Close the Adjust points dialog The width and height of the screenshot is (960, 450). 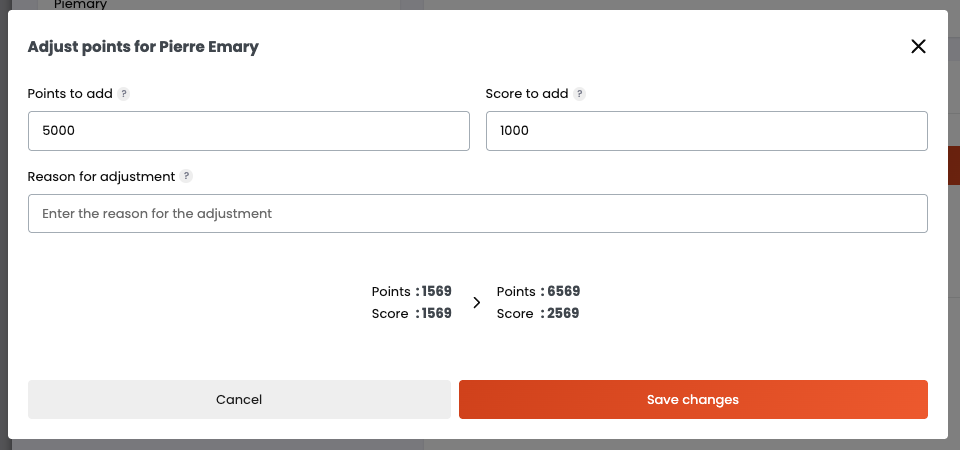918,46
